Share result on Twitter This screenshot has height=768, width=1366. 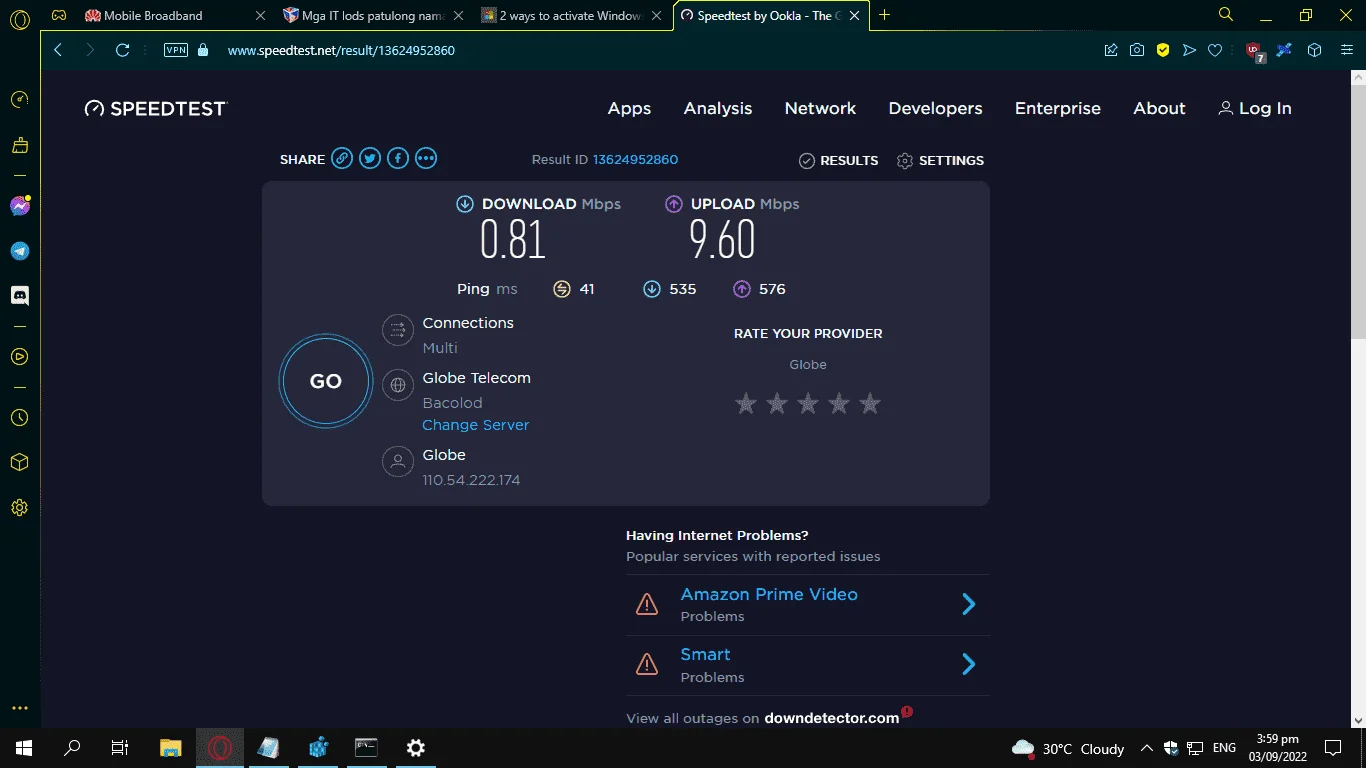coord(370,158)
